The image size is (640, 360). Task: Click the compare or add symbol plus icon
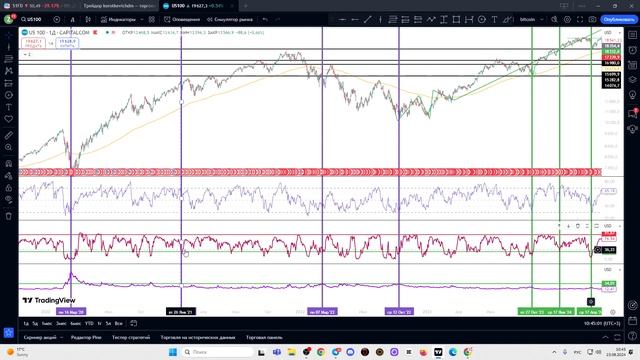point(57,19)
